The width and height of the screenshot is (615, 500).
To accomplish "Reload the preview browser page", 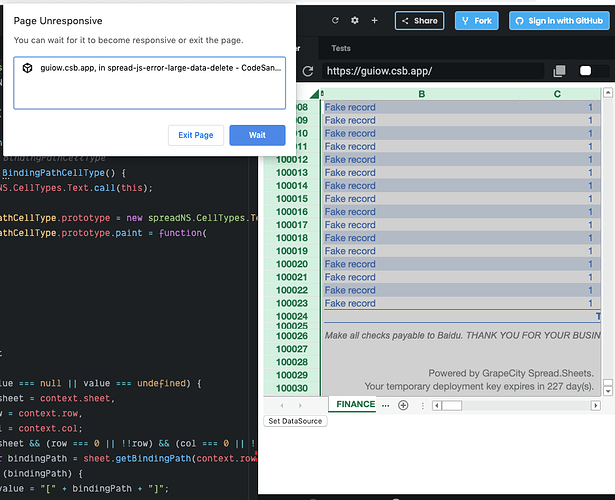I will click(307, 72).
